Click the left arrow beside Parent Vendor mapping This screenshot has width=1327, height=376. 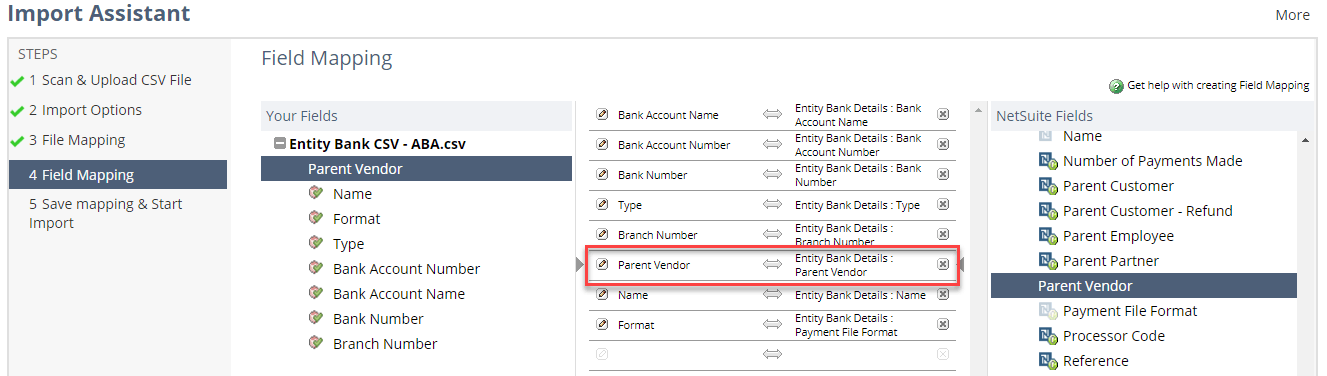[x=580, y=265]
